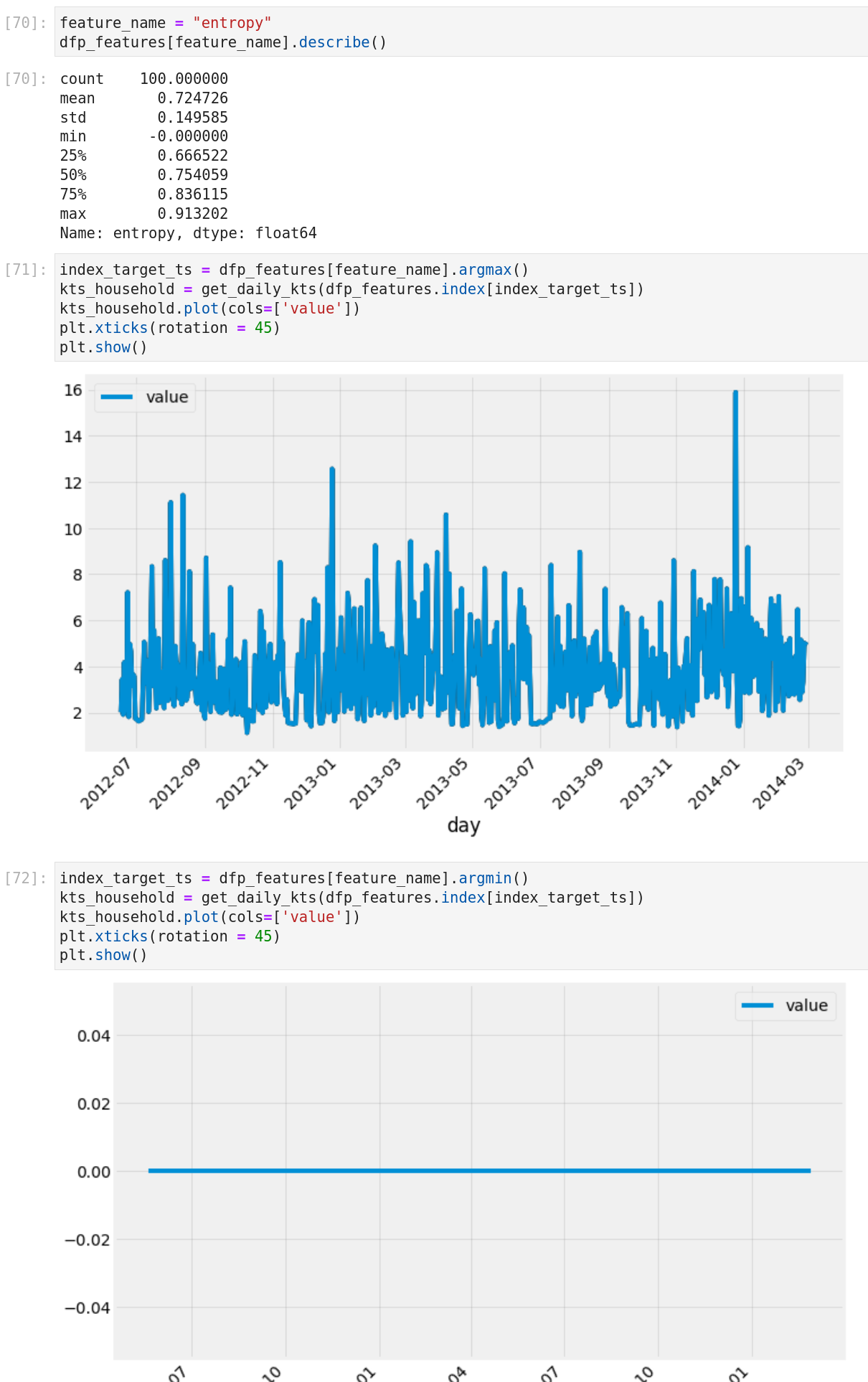The width and height of the screenshot is (868, 1382).
Task: Click the max 0.913202 value in output
Action: pyautogui.click(x=192, y=214)
